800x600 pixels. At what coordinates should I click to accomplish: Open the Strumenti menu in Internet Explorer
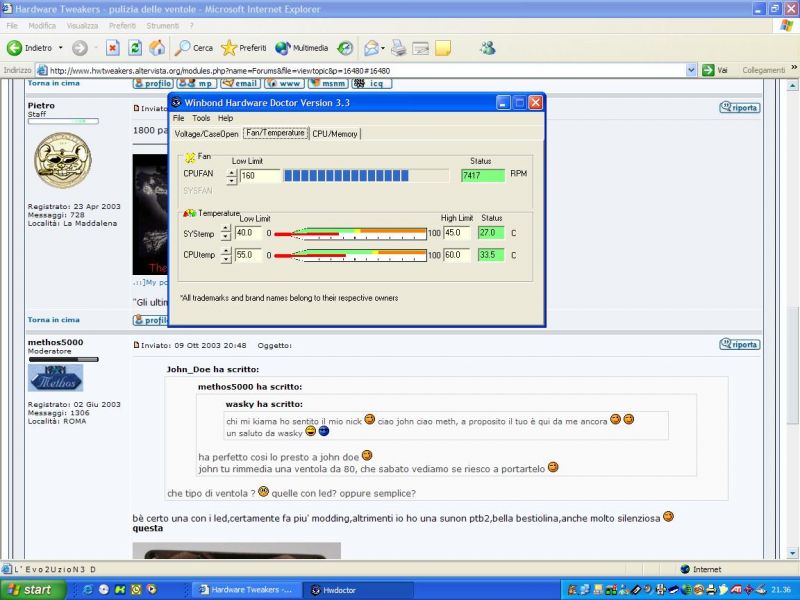163,26
